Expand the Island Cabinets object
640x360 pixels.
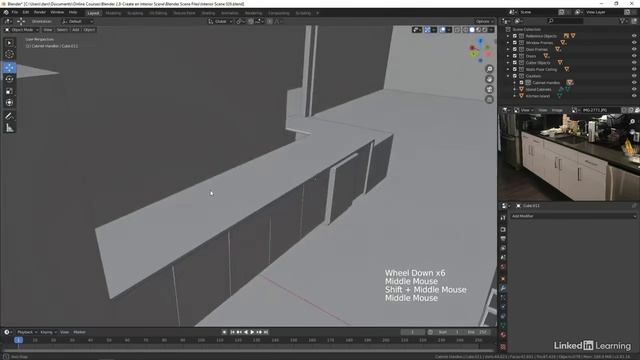(x=515, y=89)
